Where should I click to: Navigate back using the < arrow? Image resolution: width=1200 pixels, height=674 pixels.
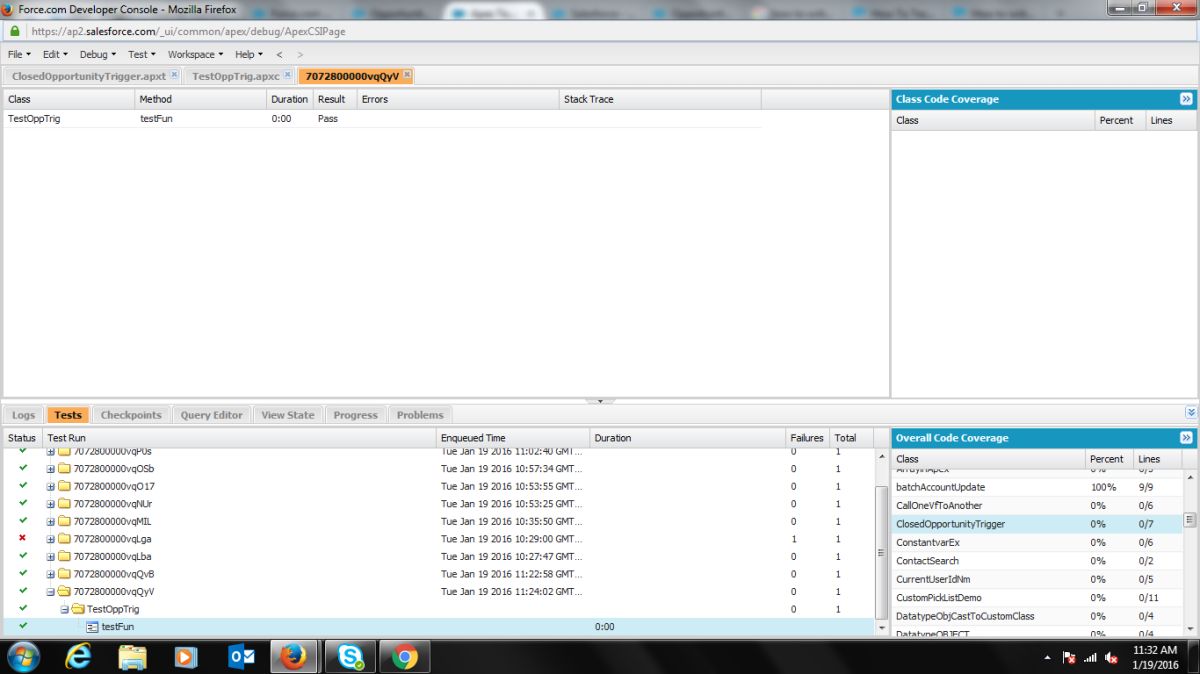(x=279, y=54)
